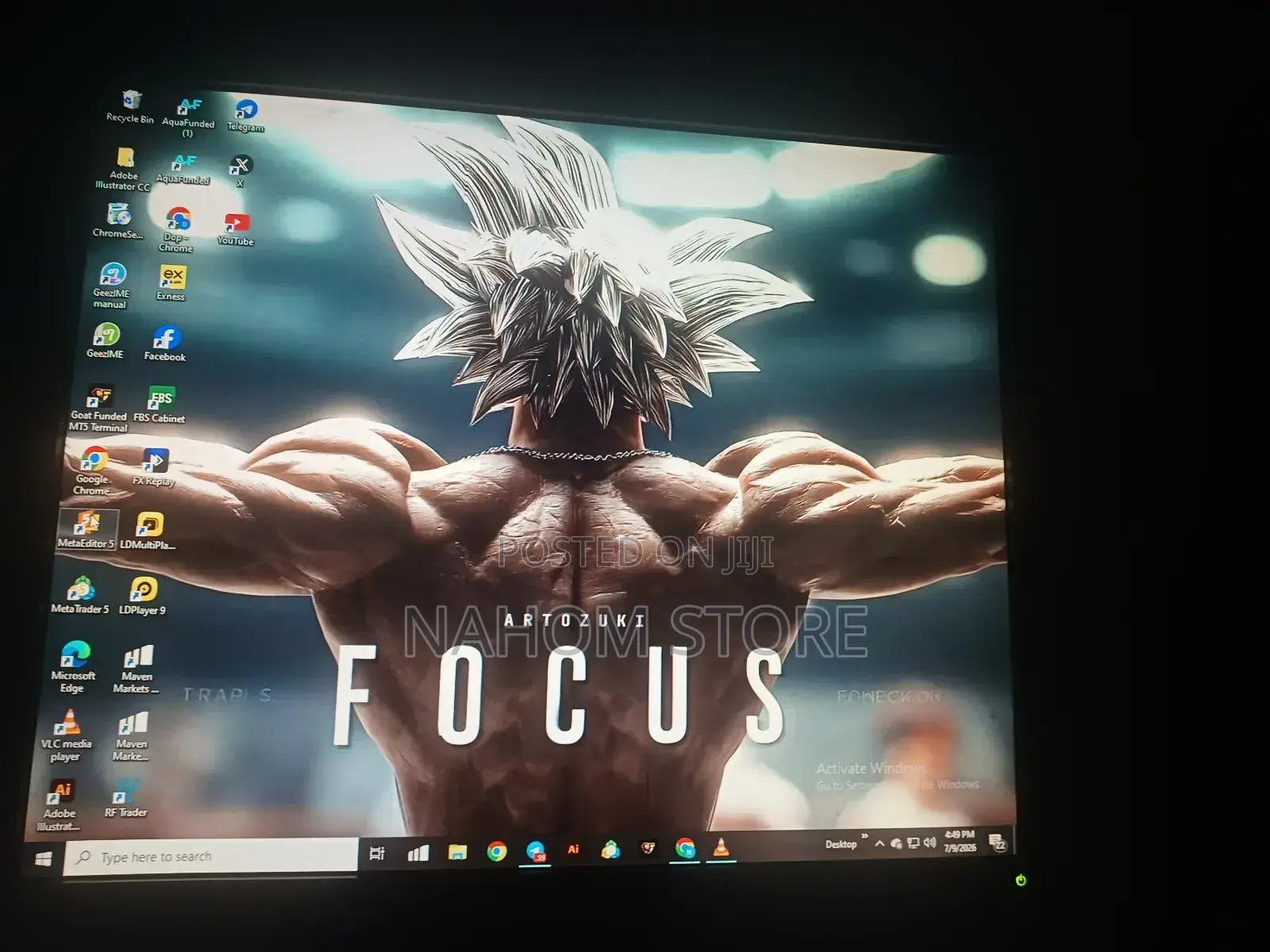This screenshot has height=952, width=1270.
Task: Open the Recycle Bin desktop icon
Action: click(131, 106)
